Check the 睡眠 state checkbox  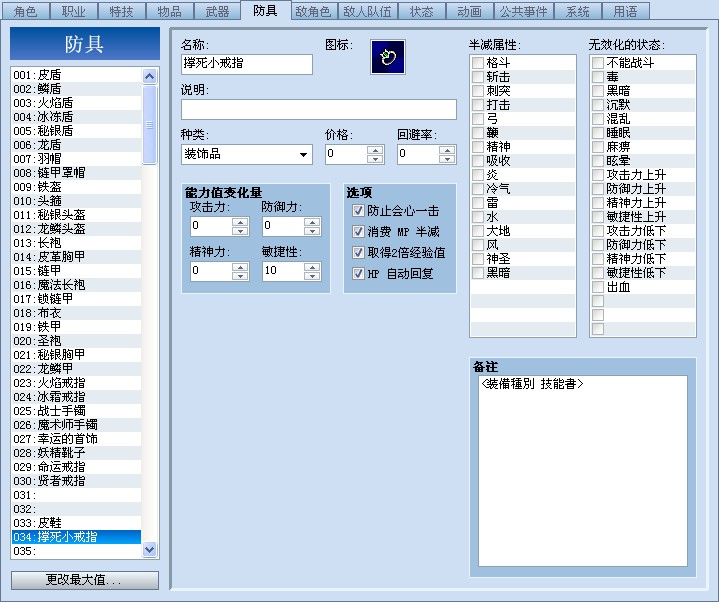click(x=597, y=133)
